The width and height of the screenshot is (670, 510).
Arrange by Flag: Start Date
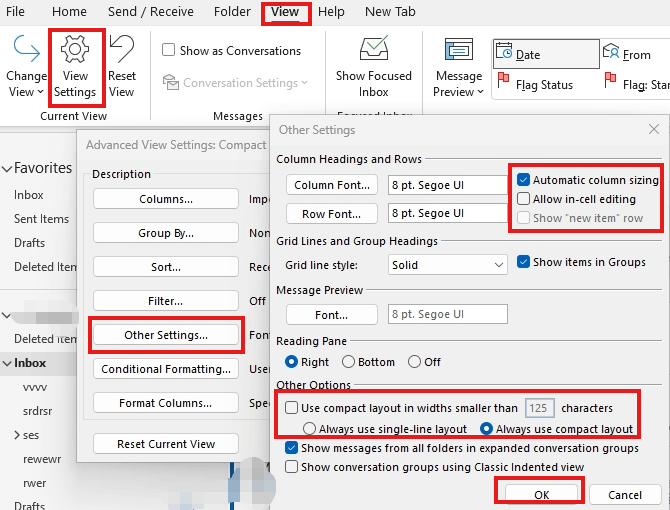636,82
